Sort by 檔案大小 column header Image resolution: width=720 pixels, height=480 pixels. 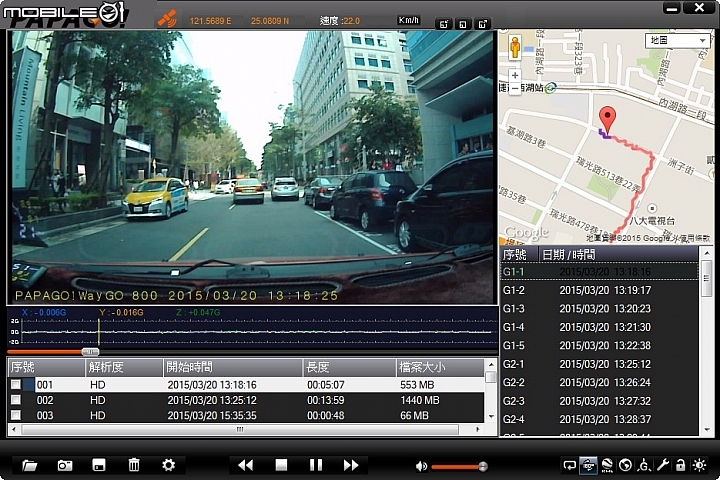tap(440, 367)
